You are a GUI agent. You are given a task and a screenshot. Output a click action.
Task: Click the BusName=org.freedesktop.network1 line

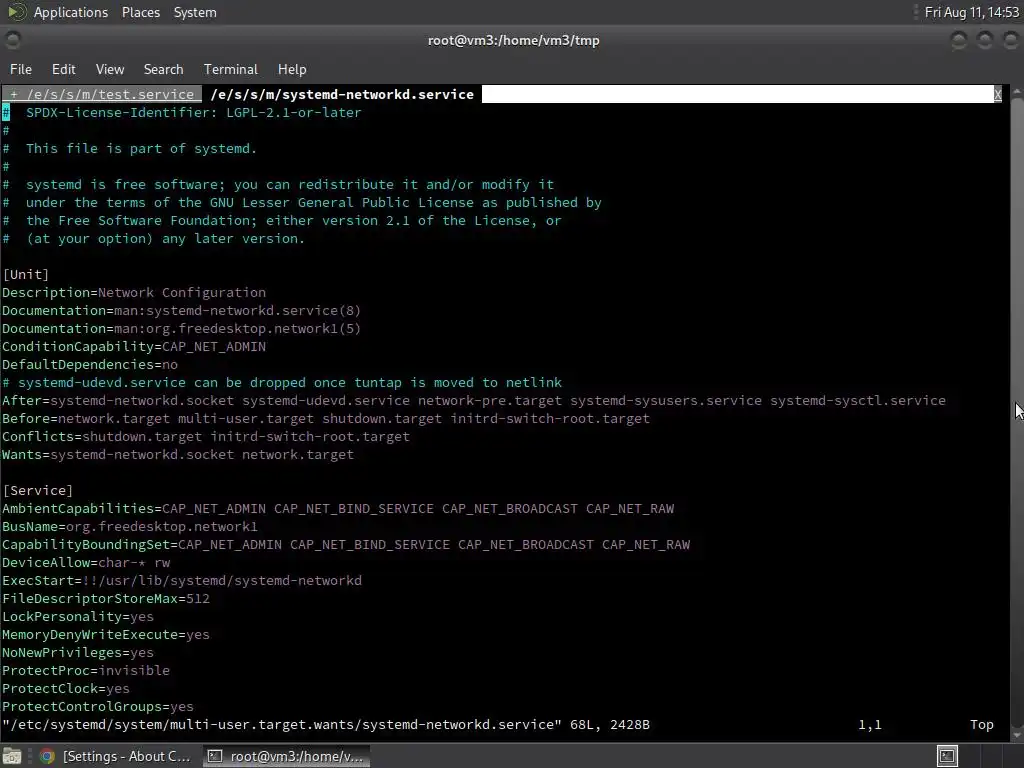[x=130, y=526]
